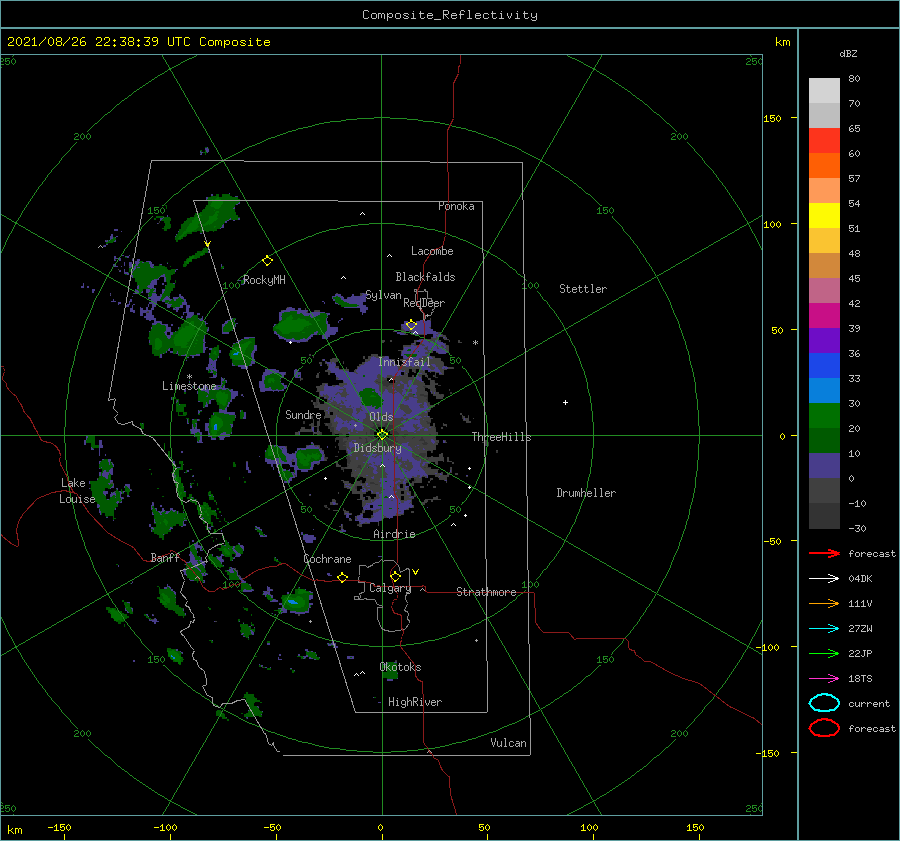Click the Calgary city label
Image resolution: width=900 pixels, height=841 pixels.
pos(390,588)
